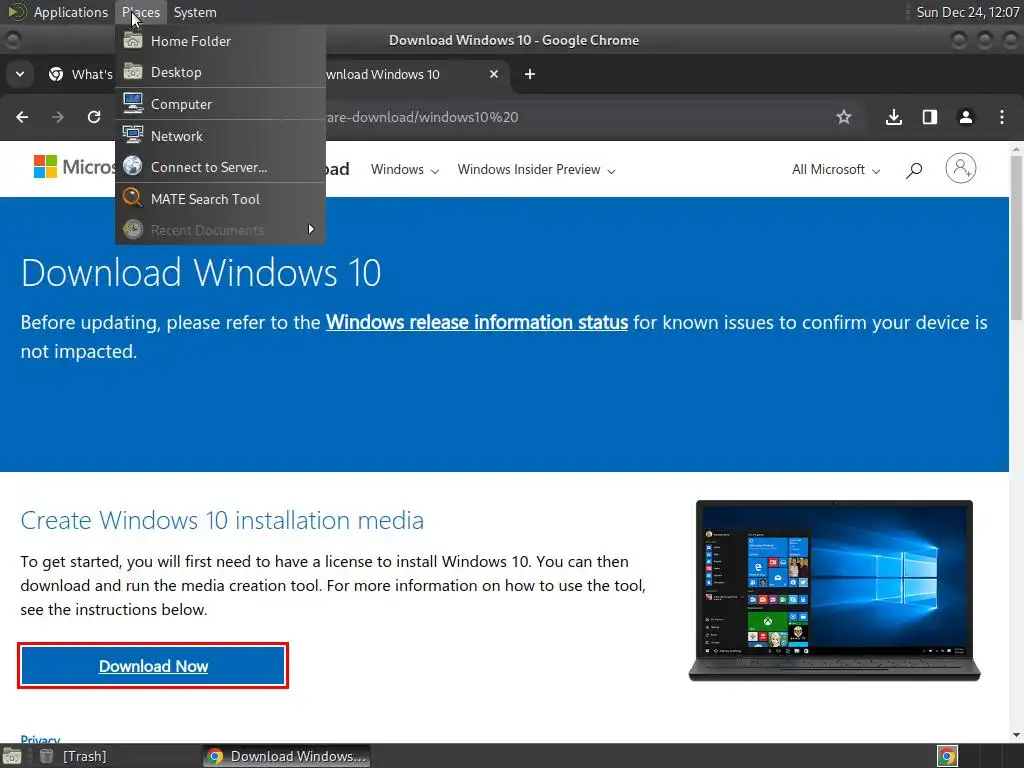The height and width of the screenshot is (768, 1024).
Task: Expand Windows Insider Preview dropdown
Action: click(536, 170)
